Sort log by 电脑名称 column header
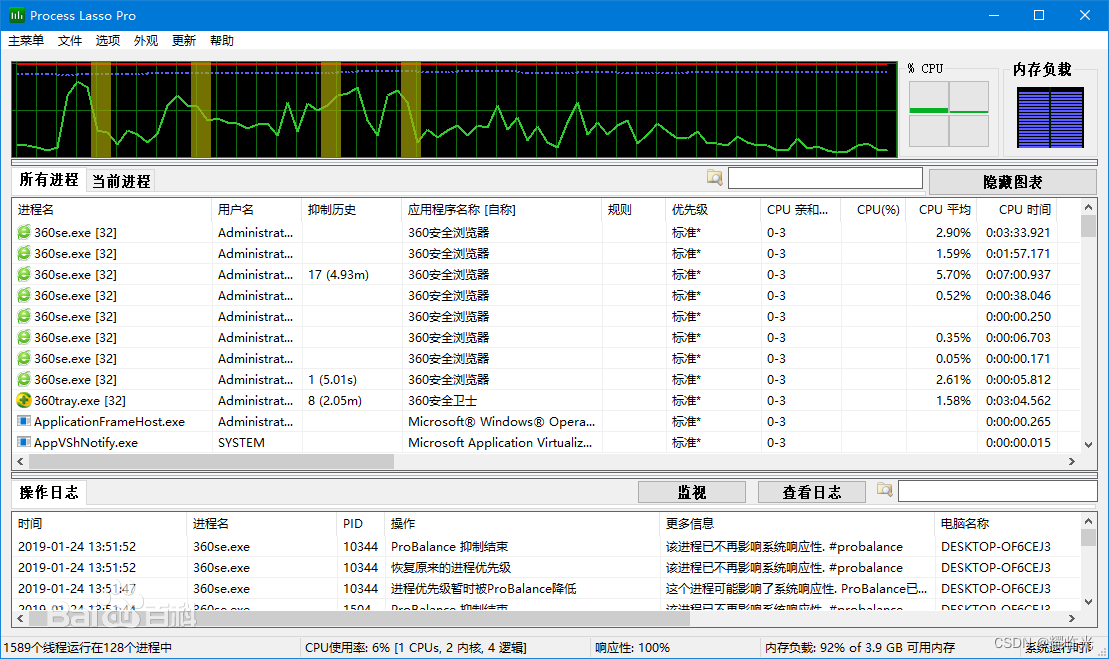This screenshot has width=1109, height=659. click(1006, 523)
